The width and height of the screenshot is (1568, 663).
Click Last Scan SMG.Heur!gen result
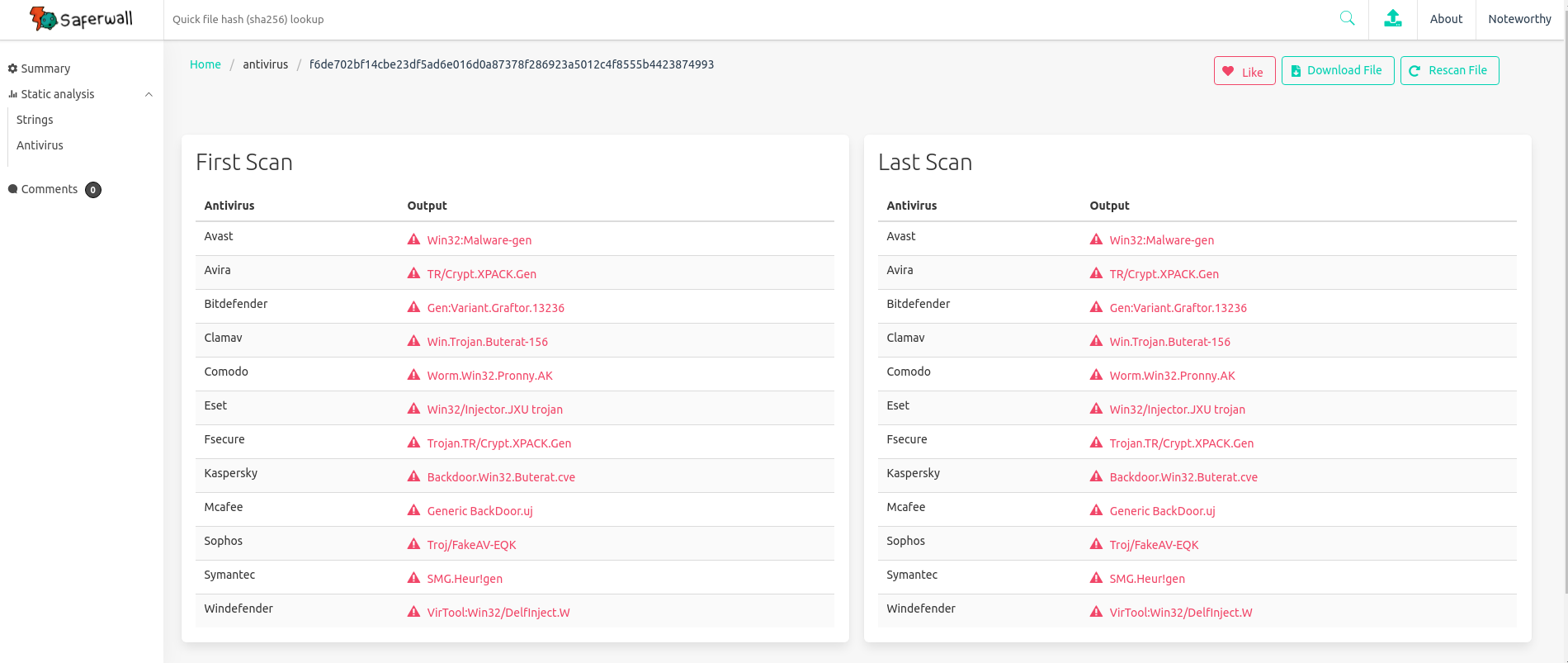(x=1147, y=579)
